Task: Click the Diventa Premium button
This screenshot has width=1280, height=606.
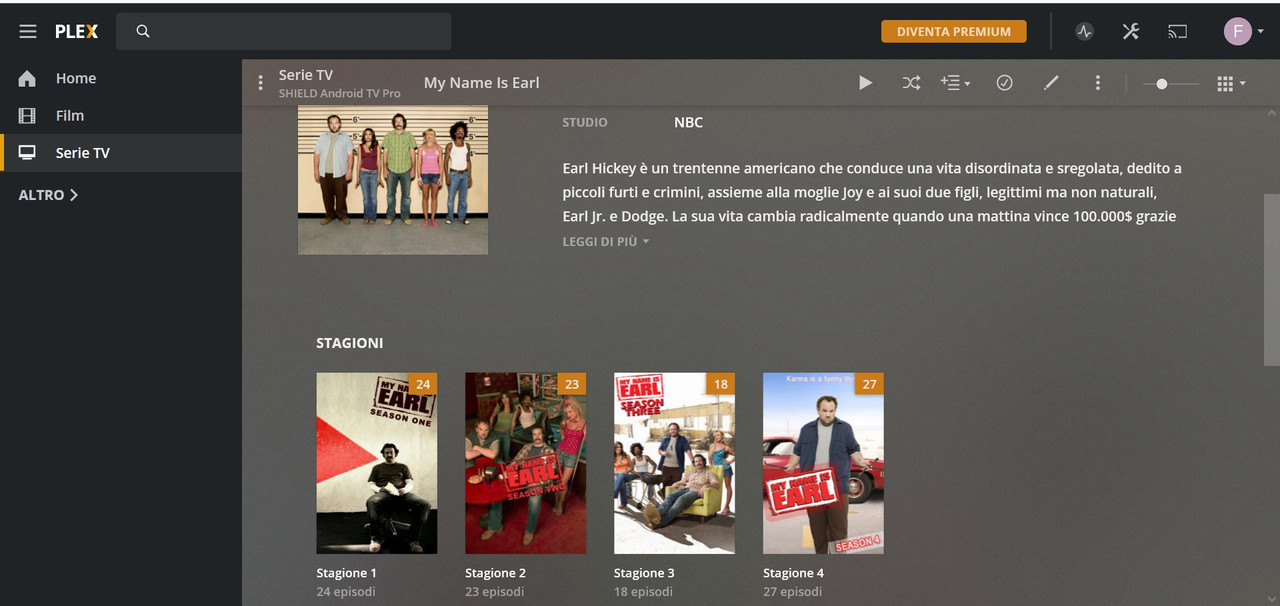Action: (954, 31)
